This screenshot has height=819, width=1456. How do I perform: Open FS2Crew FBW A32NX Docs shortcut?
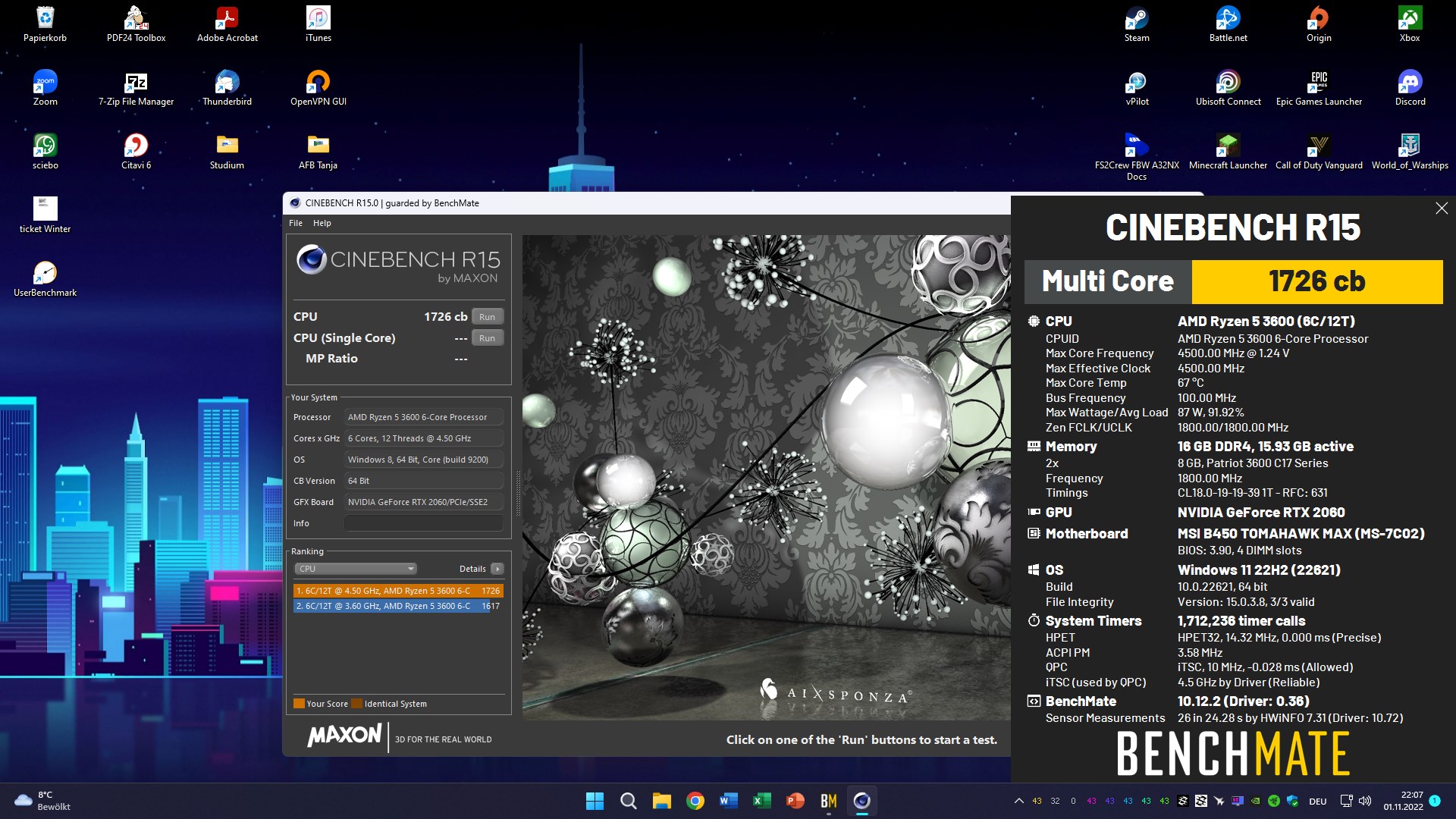(1137, 156)
